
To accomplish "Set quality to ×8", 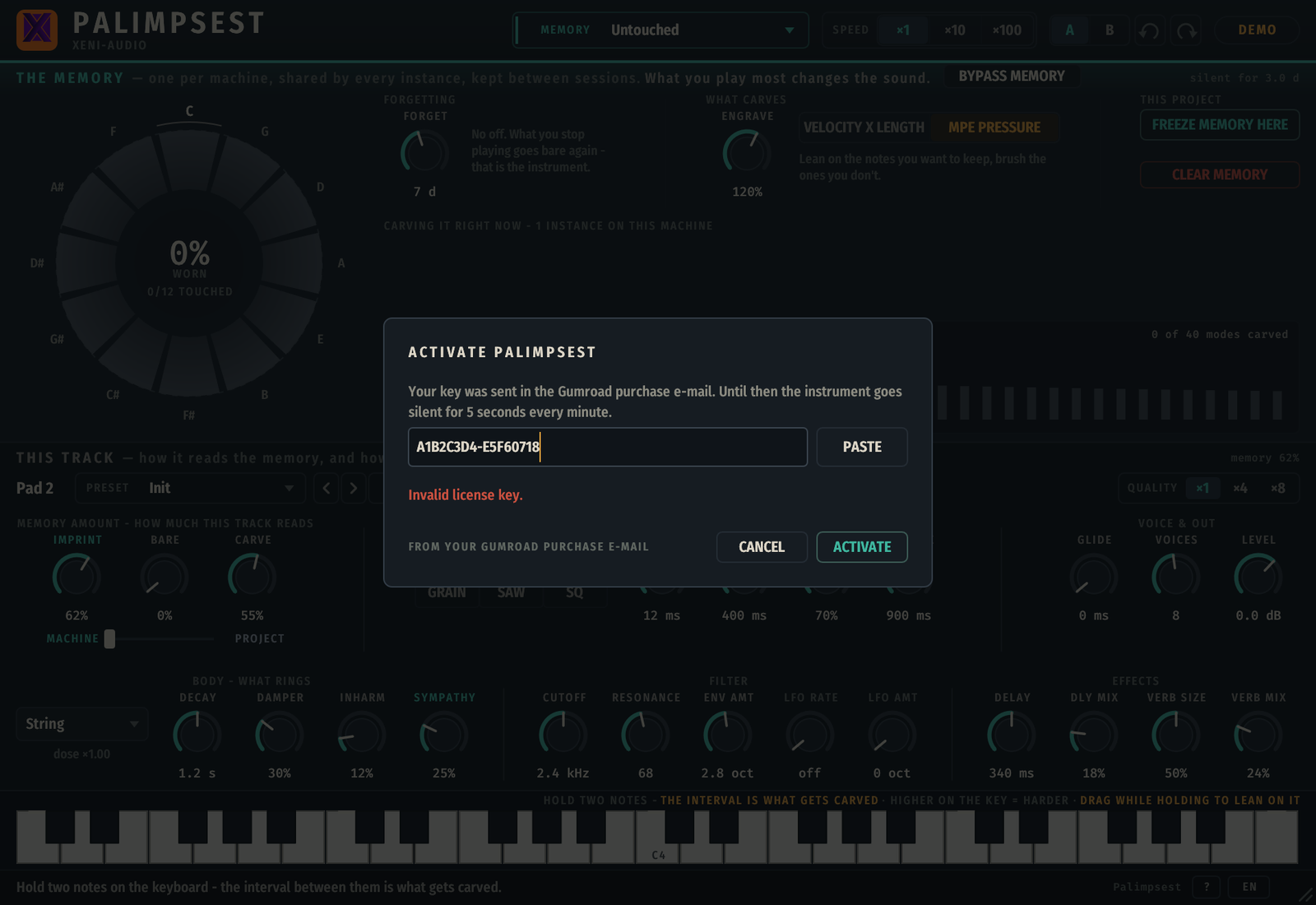I will [1277, 488].
